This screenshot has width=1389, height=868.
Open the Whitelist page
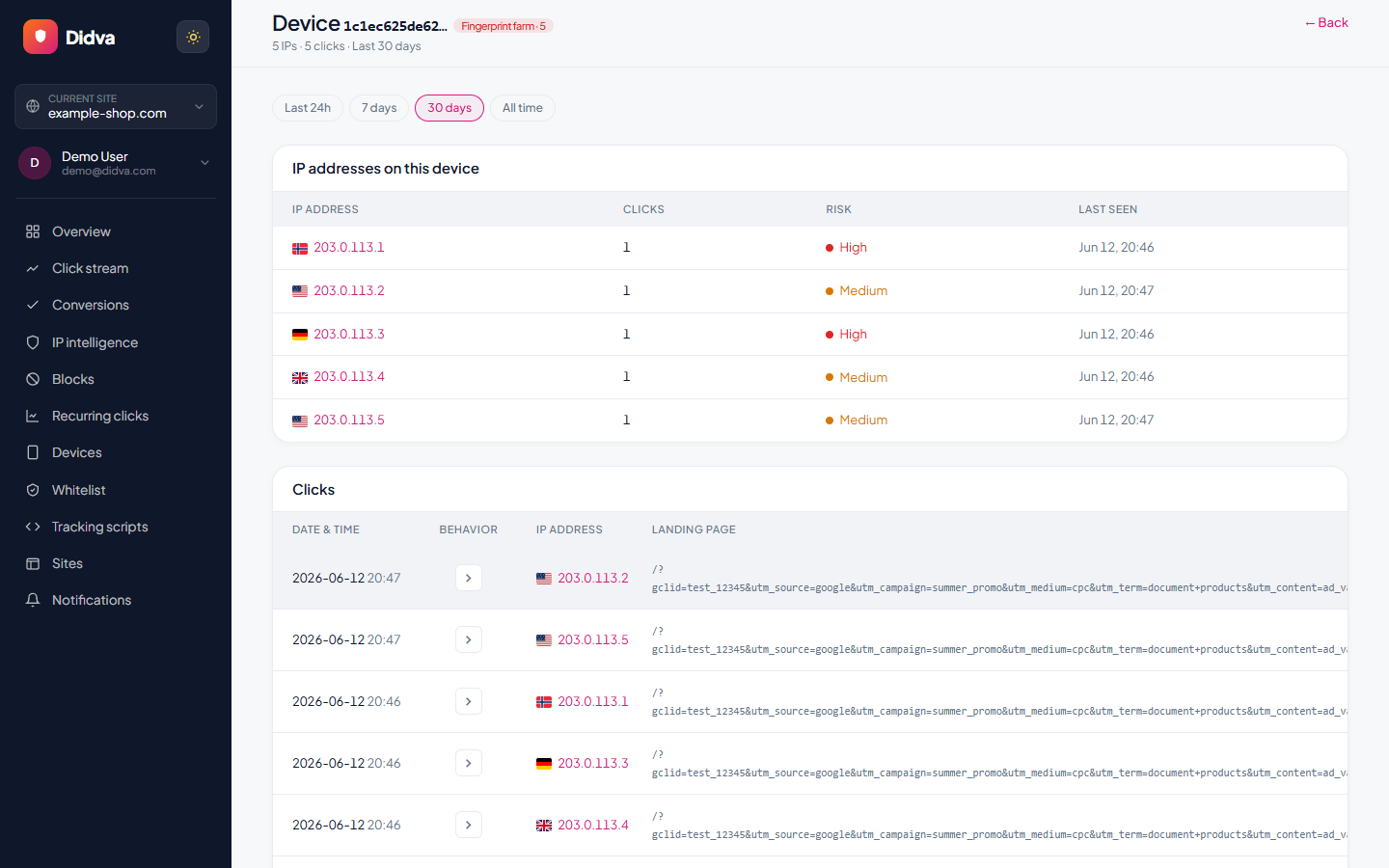tap(78, 490)
